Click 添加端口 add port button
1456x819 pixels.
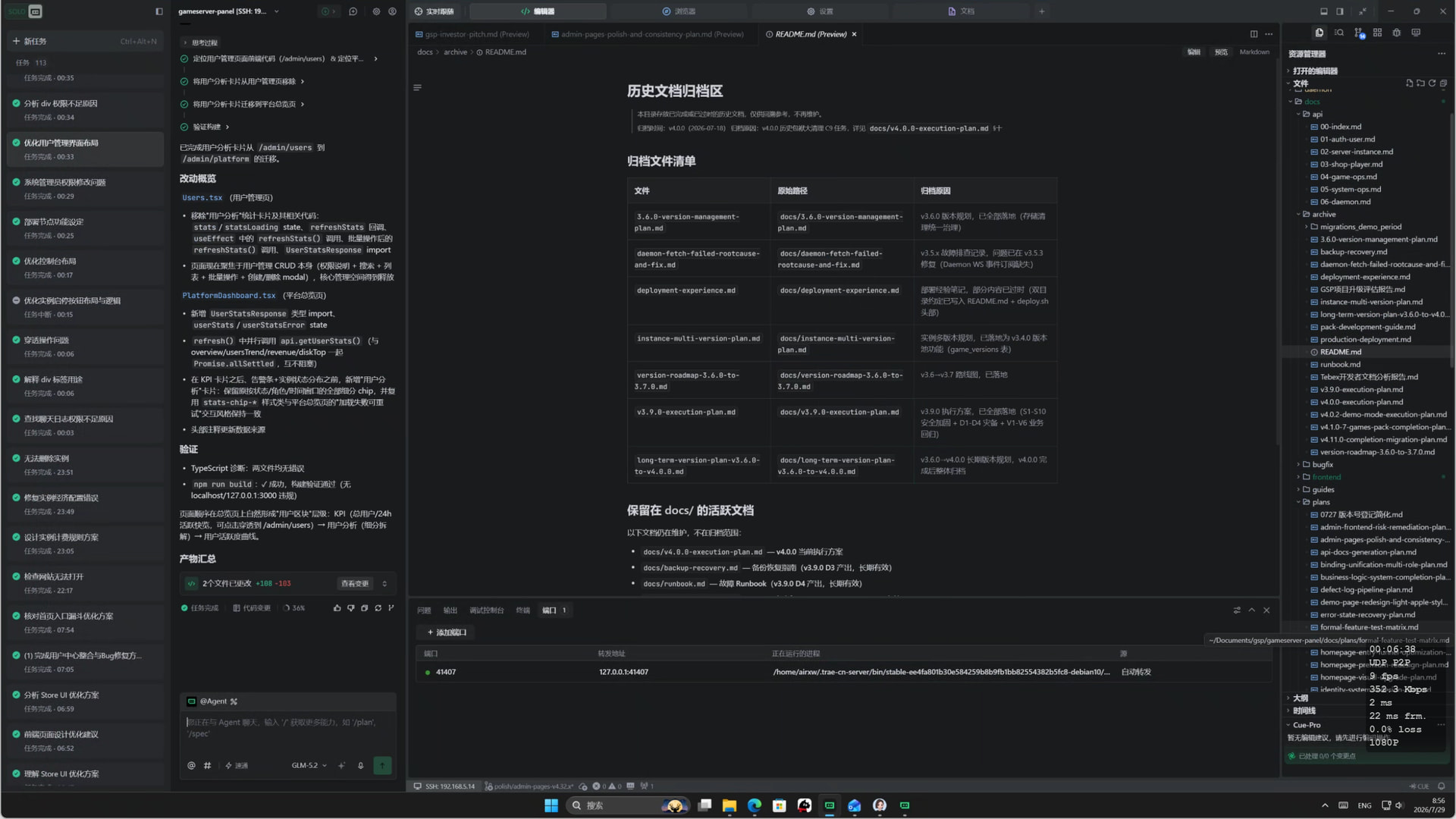point(446,632)
